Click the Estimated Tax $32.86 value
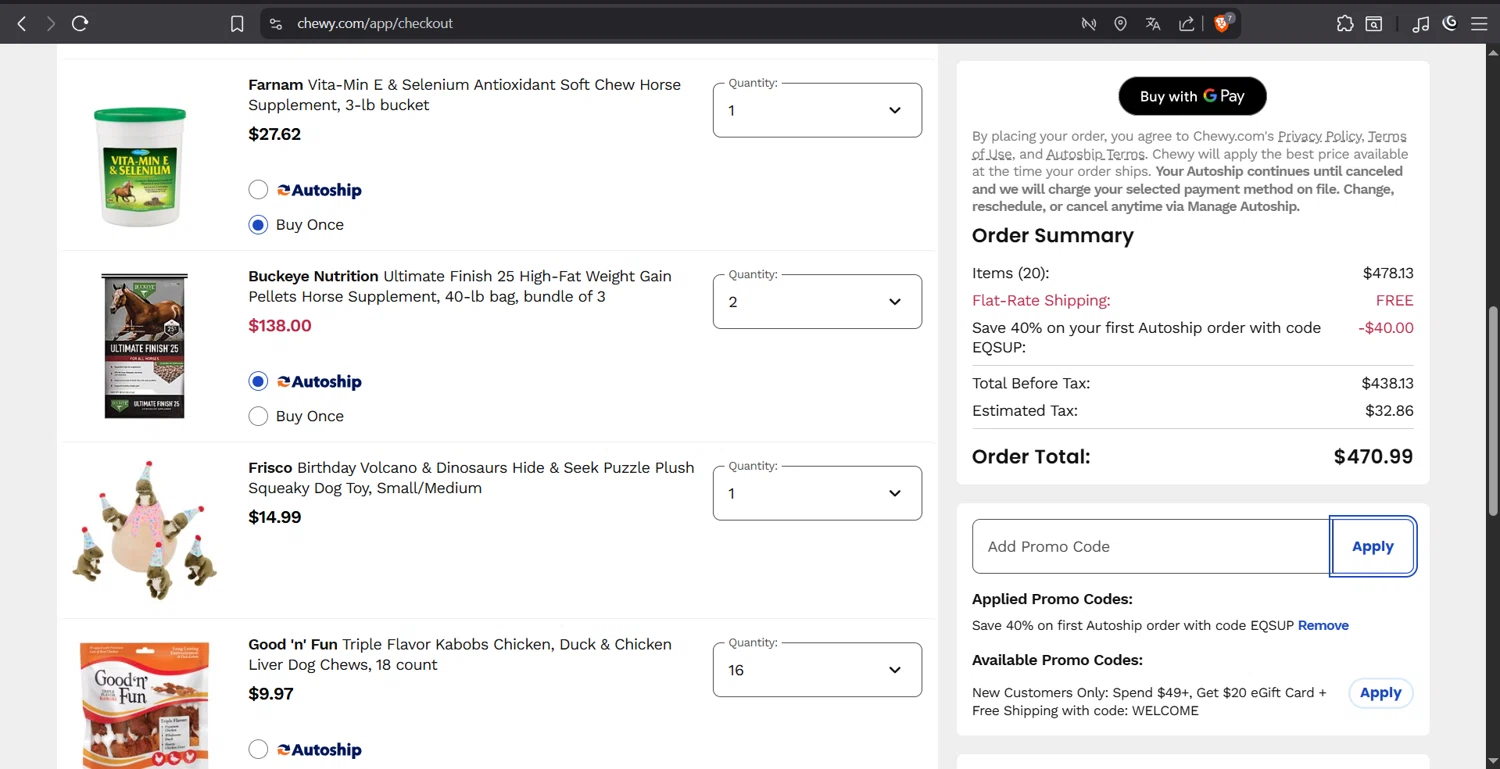 pyautogui.click(x=1389, y=411)
